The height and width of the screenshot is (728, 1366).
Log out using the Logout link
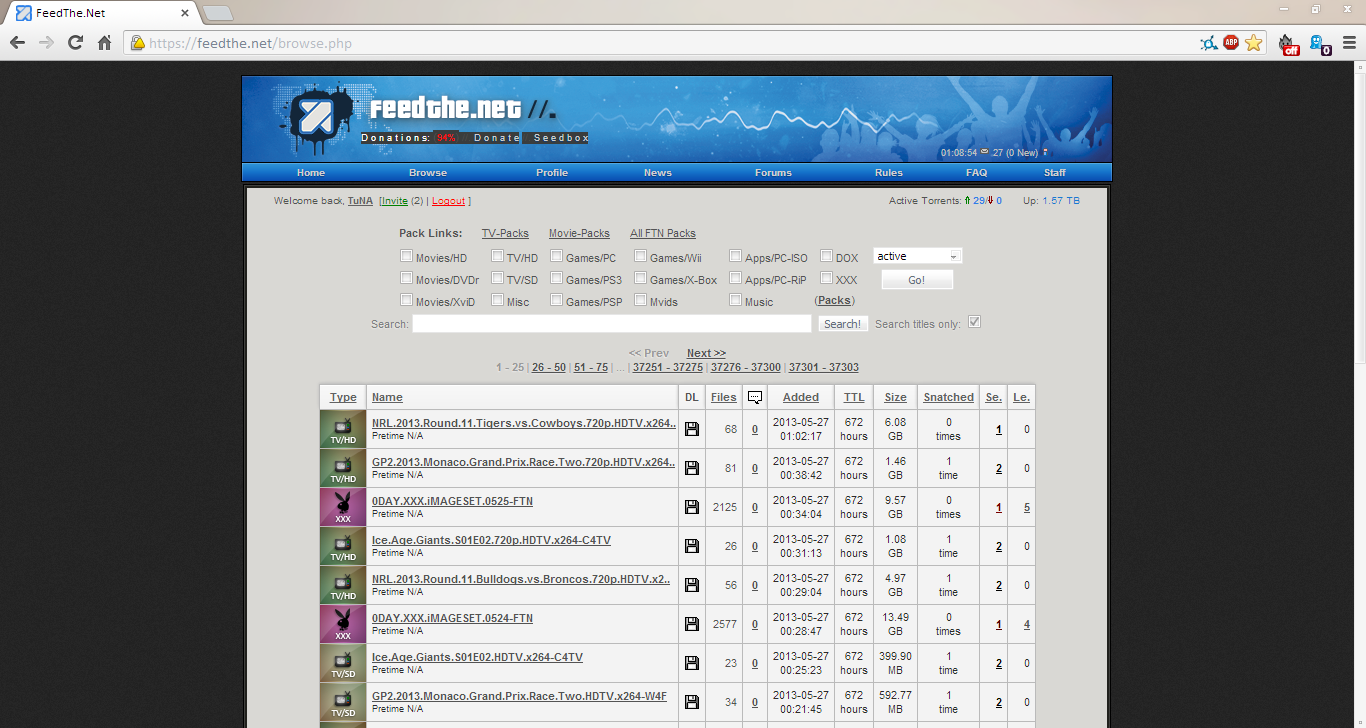(448, 201)
